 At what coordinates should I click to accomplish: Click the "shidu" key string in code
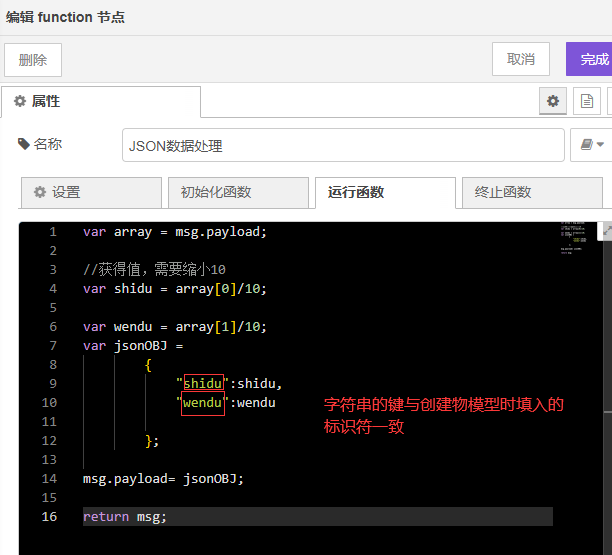203,383
